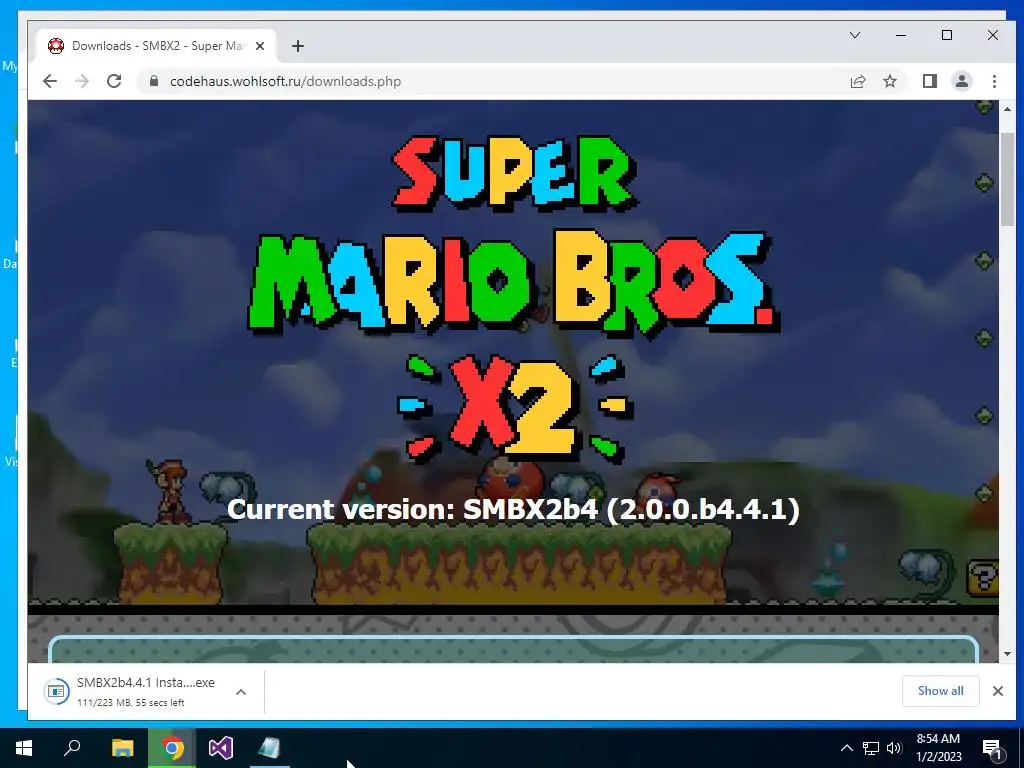Click the scrollbar up arrow
Screen dimensions: 1024x768
pyautogui.click(x=1007, y=109)
